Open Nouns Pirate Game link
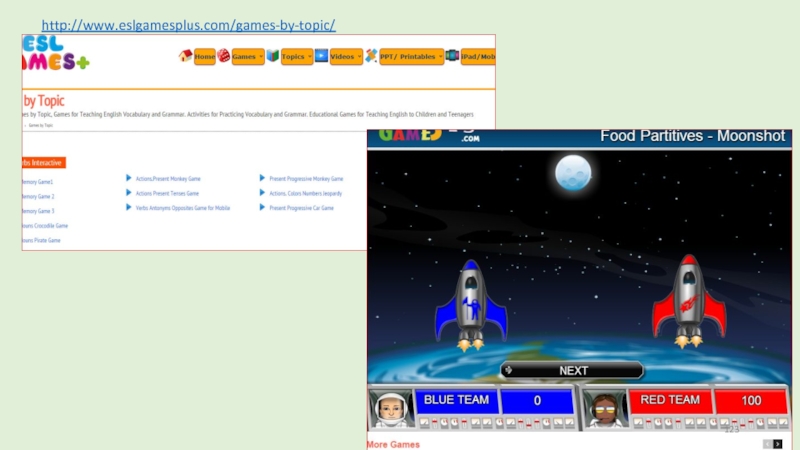Screen dimensions: 800x450 pos(41,240)
